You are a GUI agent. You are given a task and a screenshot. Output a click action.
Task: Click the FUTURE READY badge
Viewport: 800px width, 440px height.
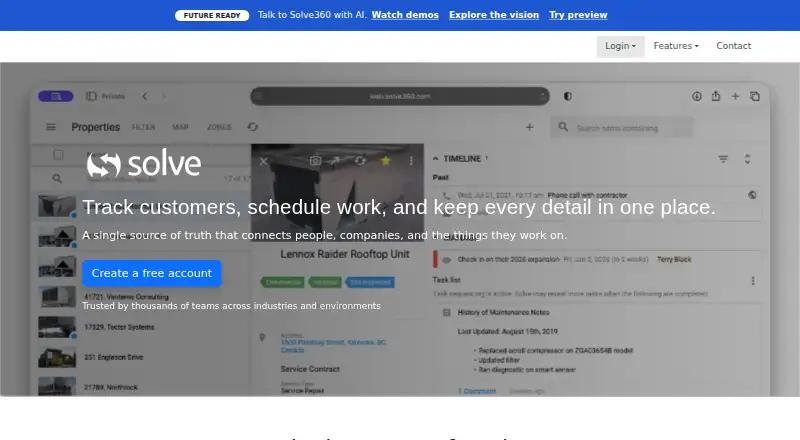tap(212, 15)
